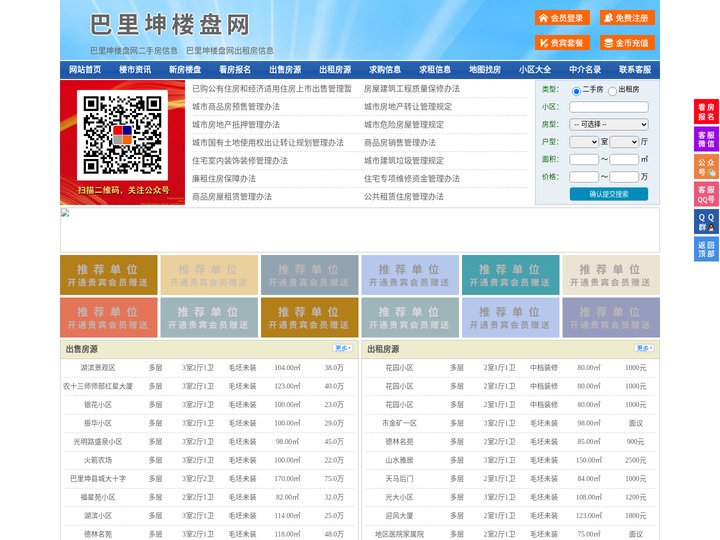Open 出售房源 navigation item
This screenshot has height=540, width=720.
click(285, 70)
